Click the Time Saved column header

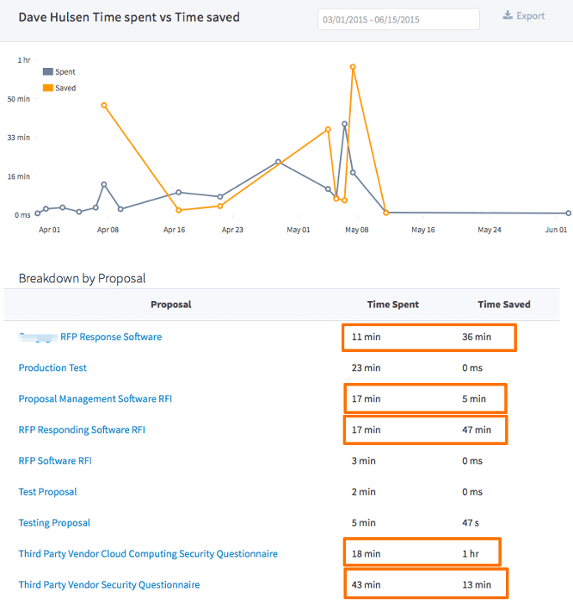(x=504, y=304)
